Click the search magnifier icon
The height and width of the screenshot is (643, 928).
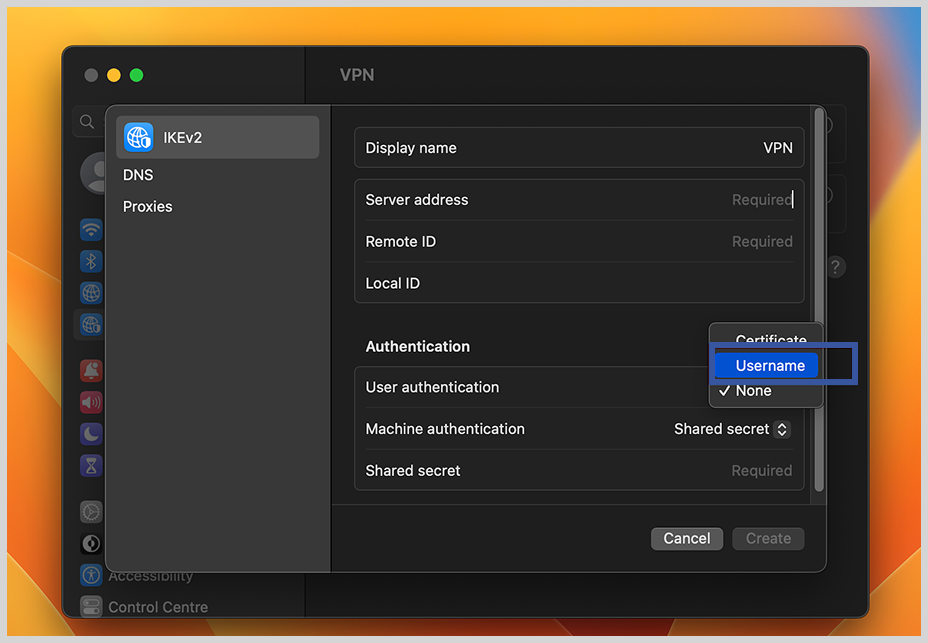(x=87, y=122)
